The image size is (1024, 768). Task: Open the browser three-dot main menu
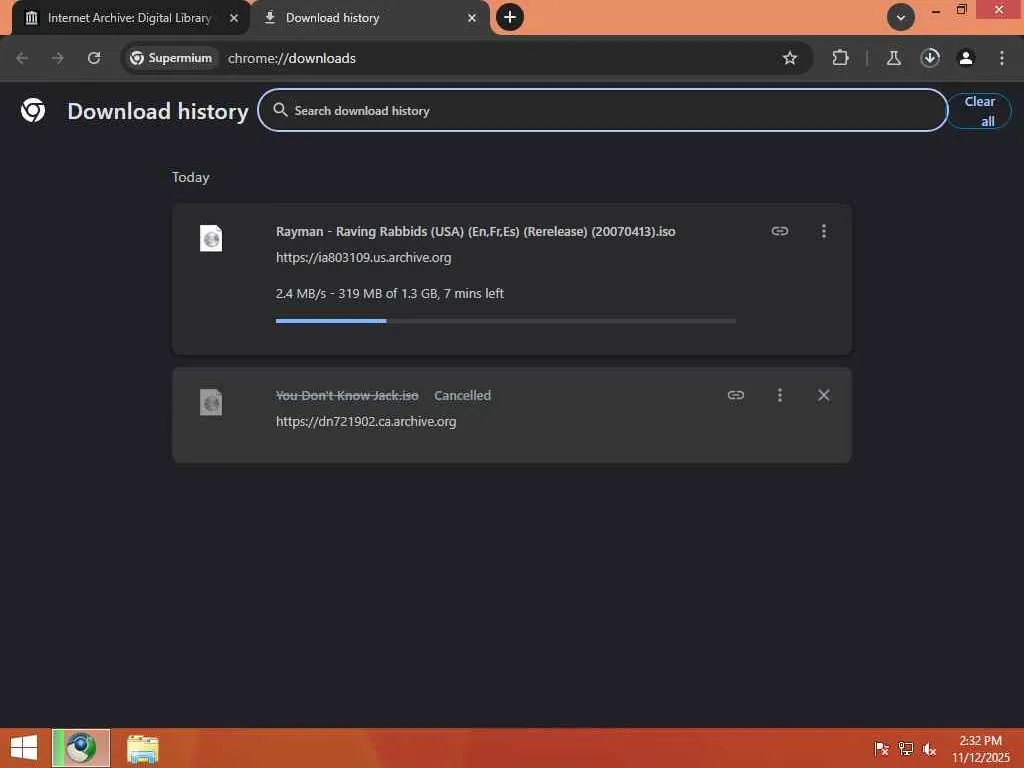click(1002, 58)
